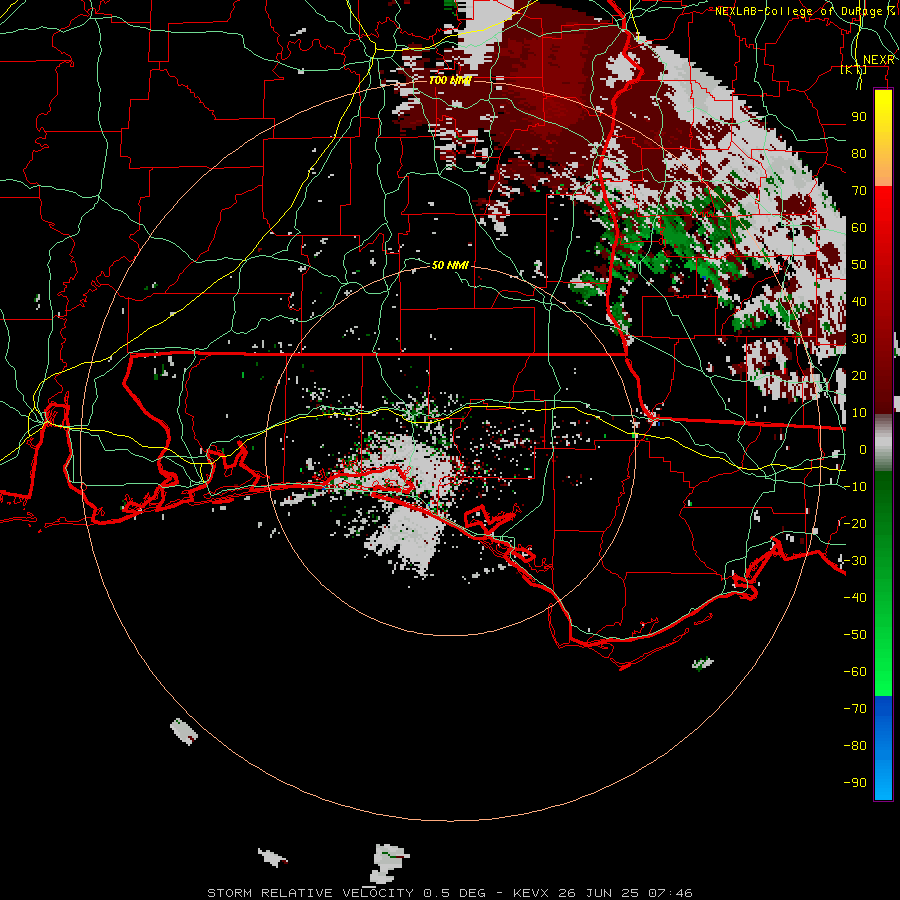The image size is (900, 900).
Task: Click the -20 value on velocity scale
Action: click(855, 523)
